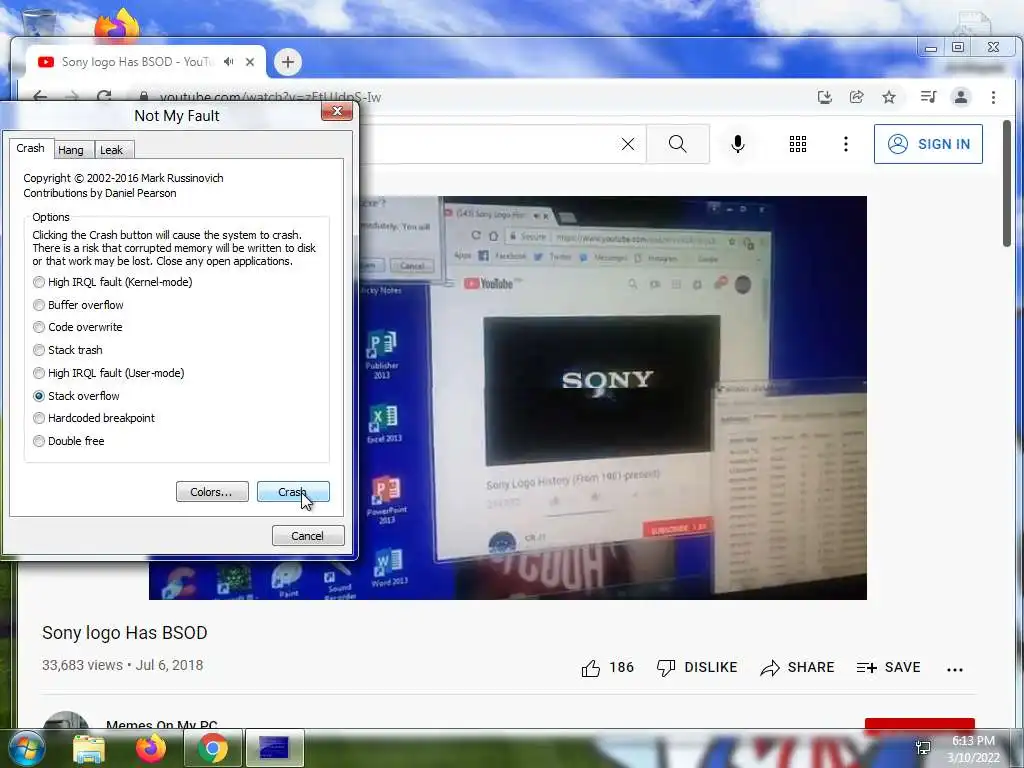Bookmark this page with the star

tap(889, 97)
